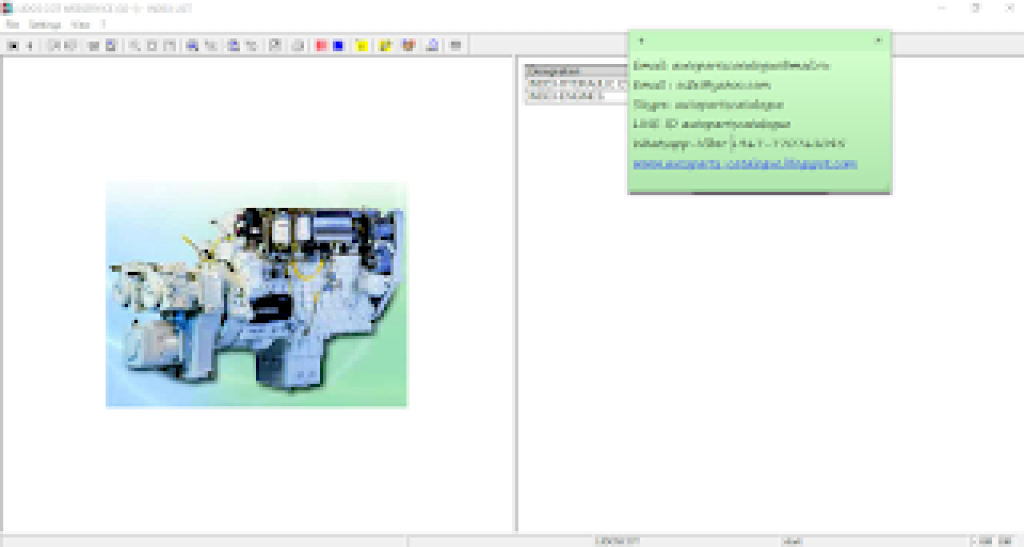1024x547 pixels.
Task: Click the yellow icon left of the brown icon
Action: pyautogui.click(x=385, y=46)
